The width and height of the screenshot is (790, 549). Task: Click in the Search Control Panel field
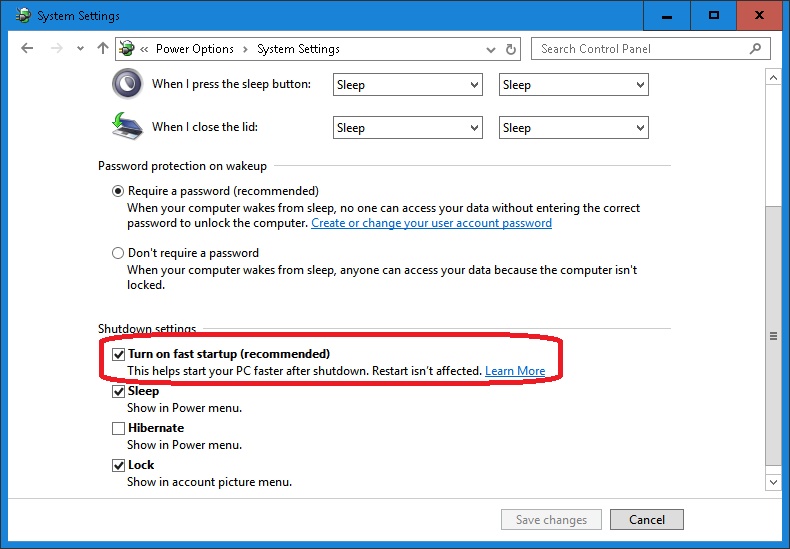[x=640, y=48]
